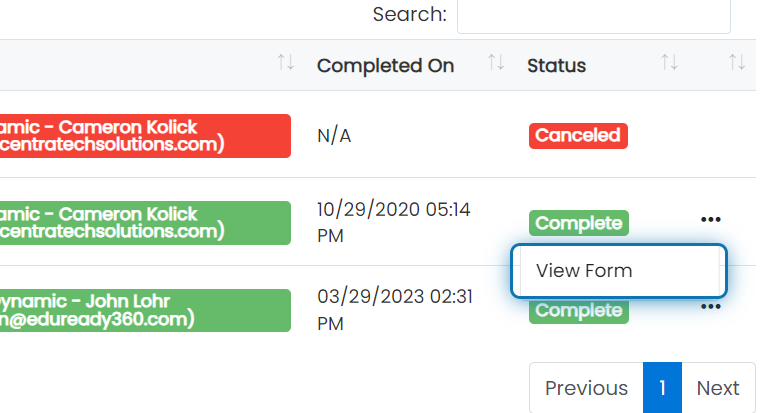This screenshot has width=768, height=413.
Task: Click the Status column header
Action: (x=556, y=66)
